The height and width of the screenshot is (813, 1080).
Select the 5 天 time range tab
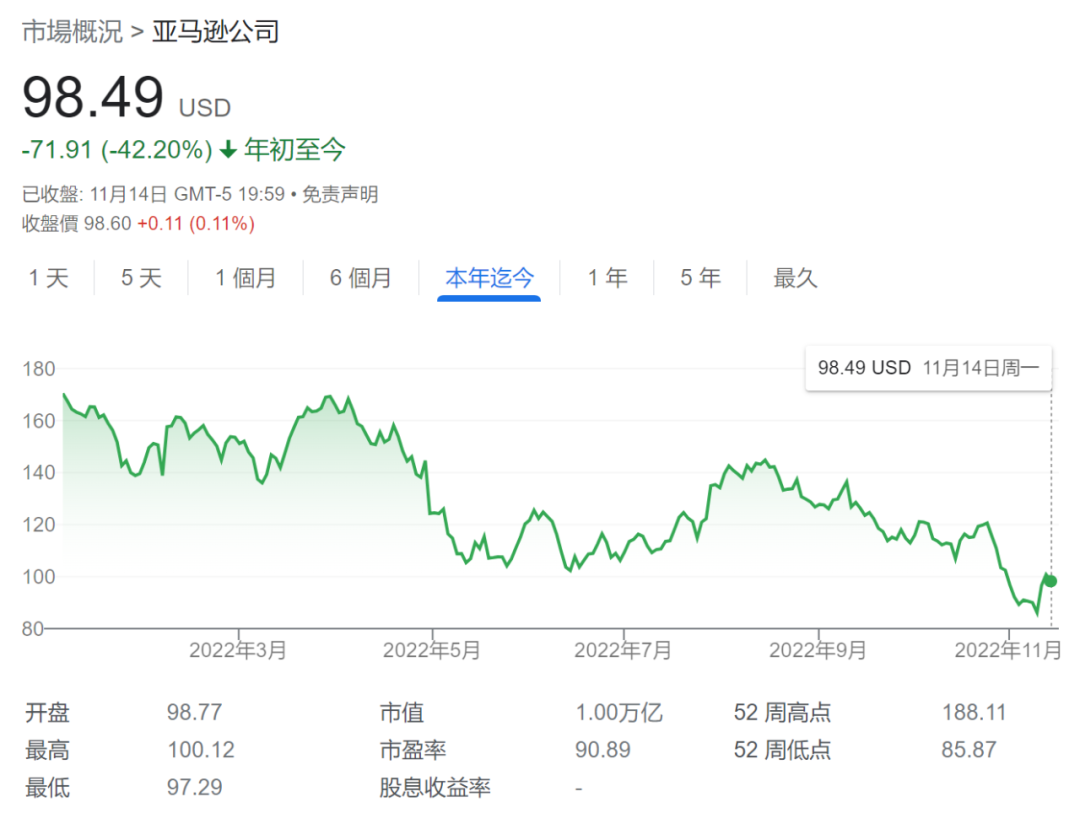pyautogui.click(x=141, y=278)
